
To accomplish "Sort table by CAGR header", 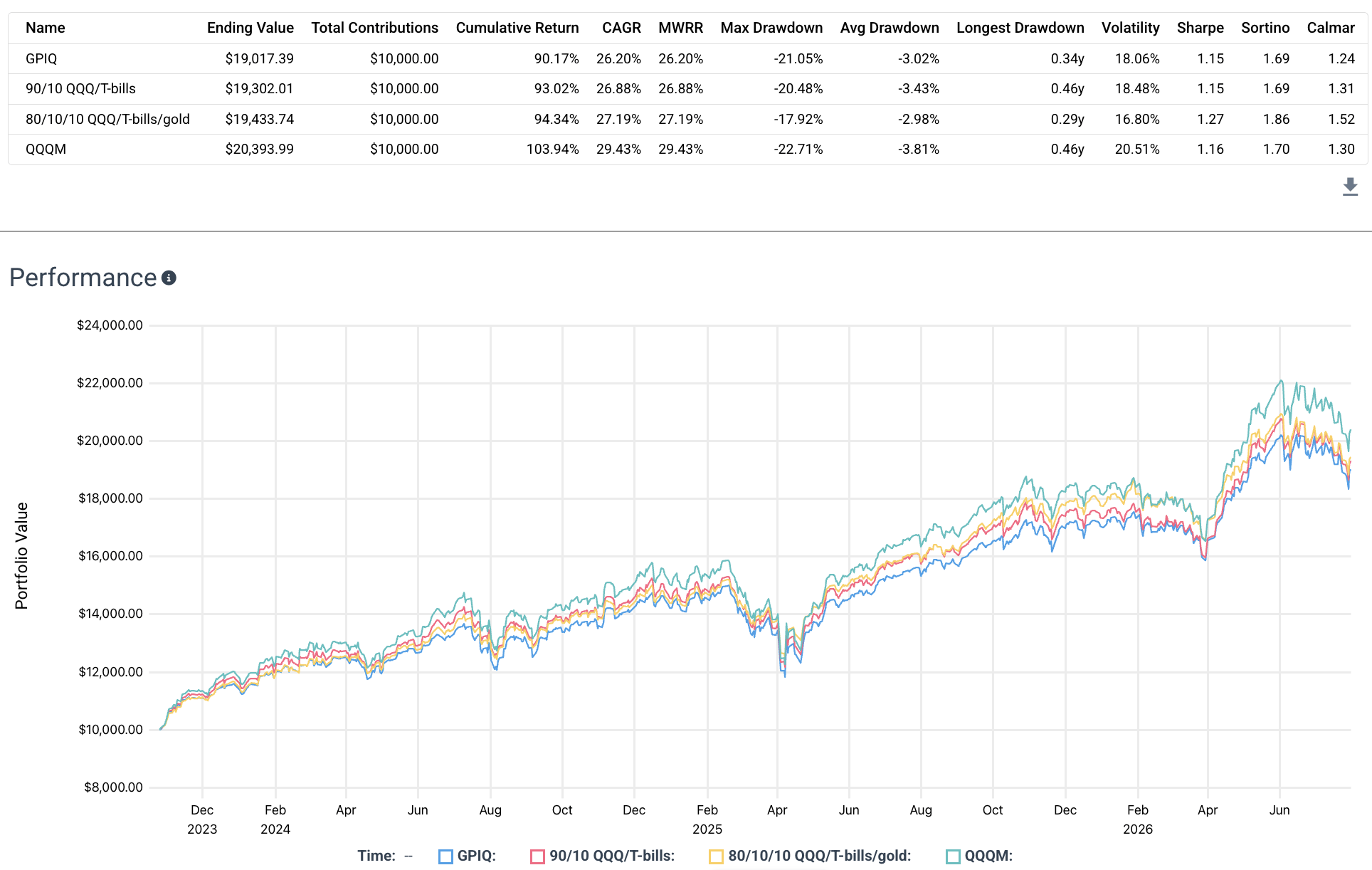I will click(x=621, y=28).
